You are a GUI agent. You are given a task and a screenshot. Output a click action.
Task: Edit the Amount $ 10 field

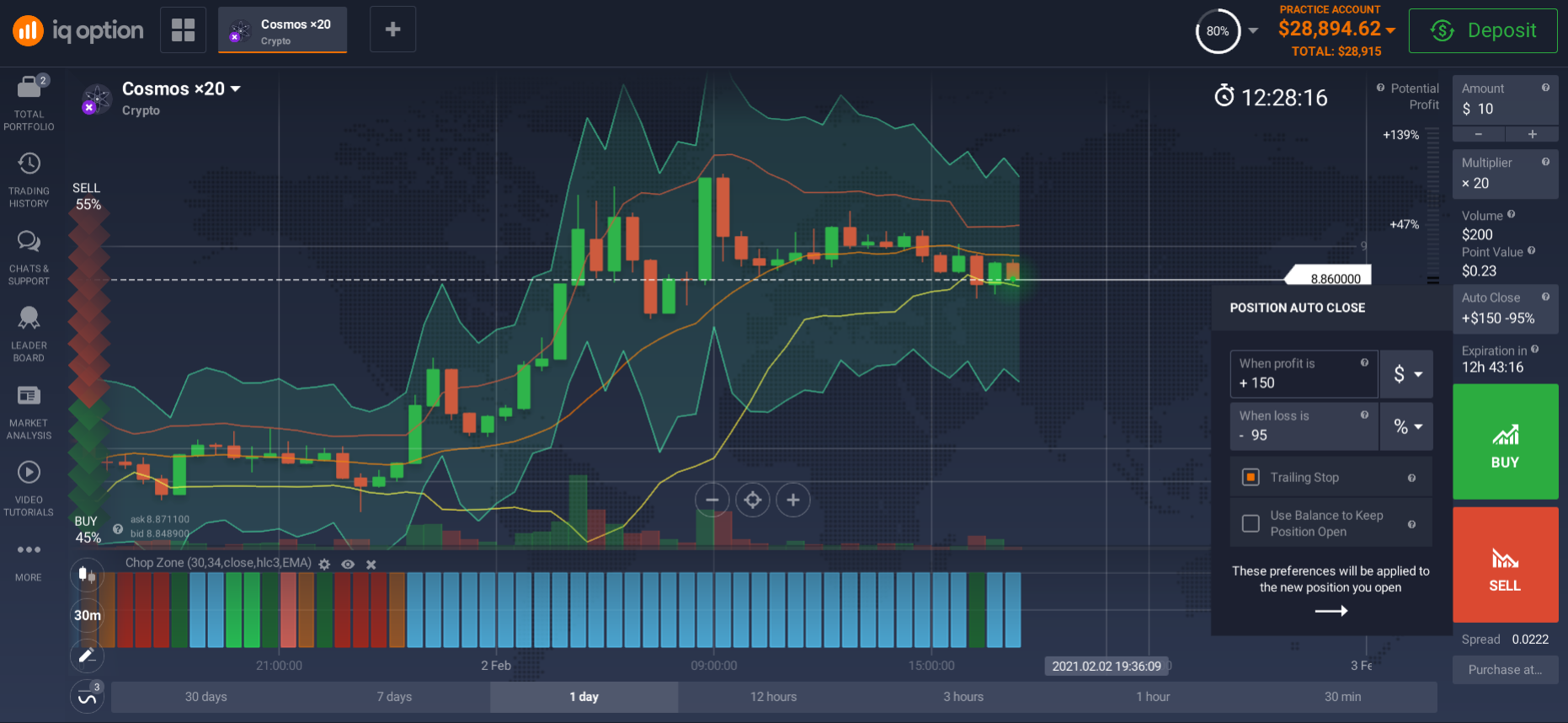(x=1505, y=99)
